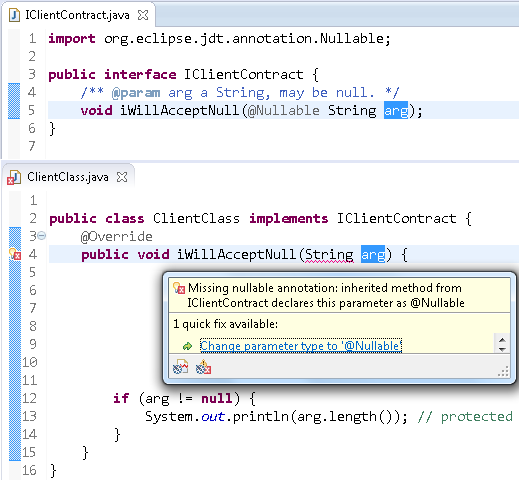Click 'implements' keyword in ClientClass declaration
519x480 pixels.
[x=289, y=219]
